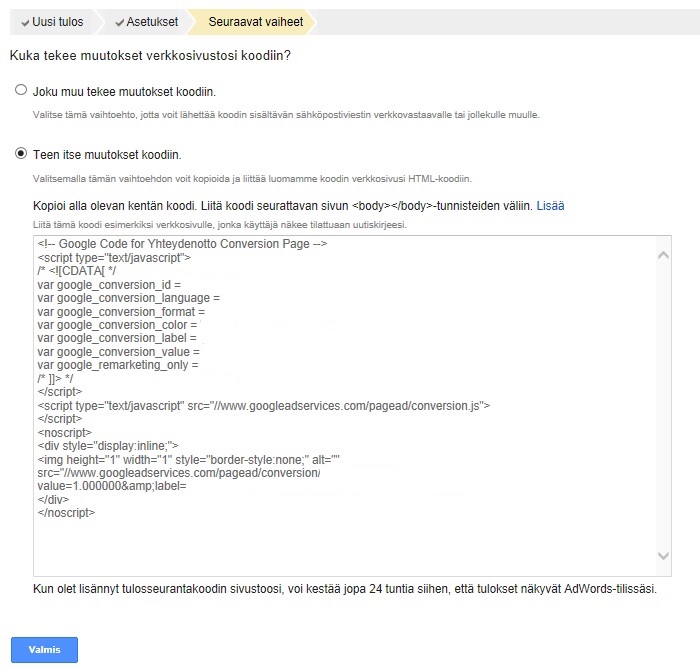Click the Valmis button
This screenshot has width=700, height=669.
click(44, 649)
